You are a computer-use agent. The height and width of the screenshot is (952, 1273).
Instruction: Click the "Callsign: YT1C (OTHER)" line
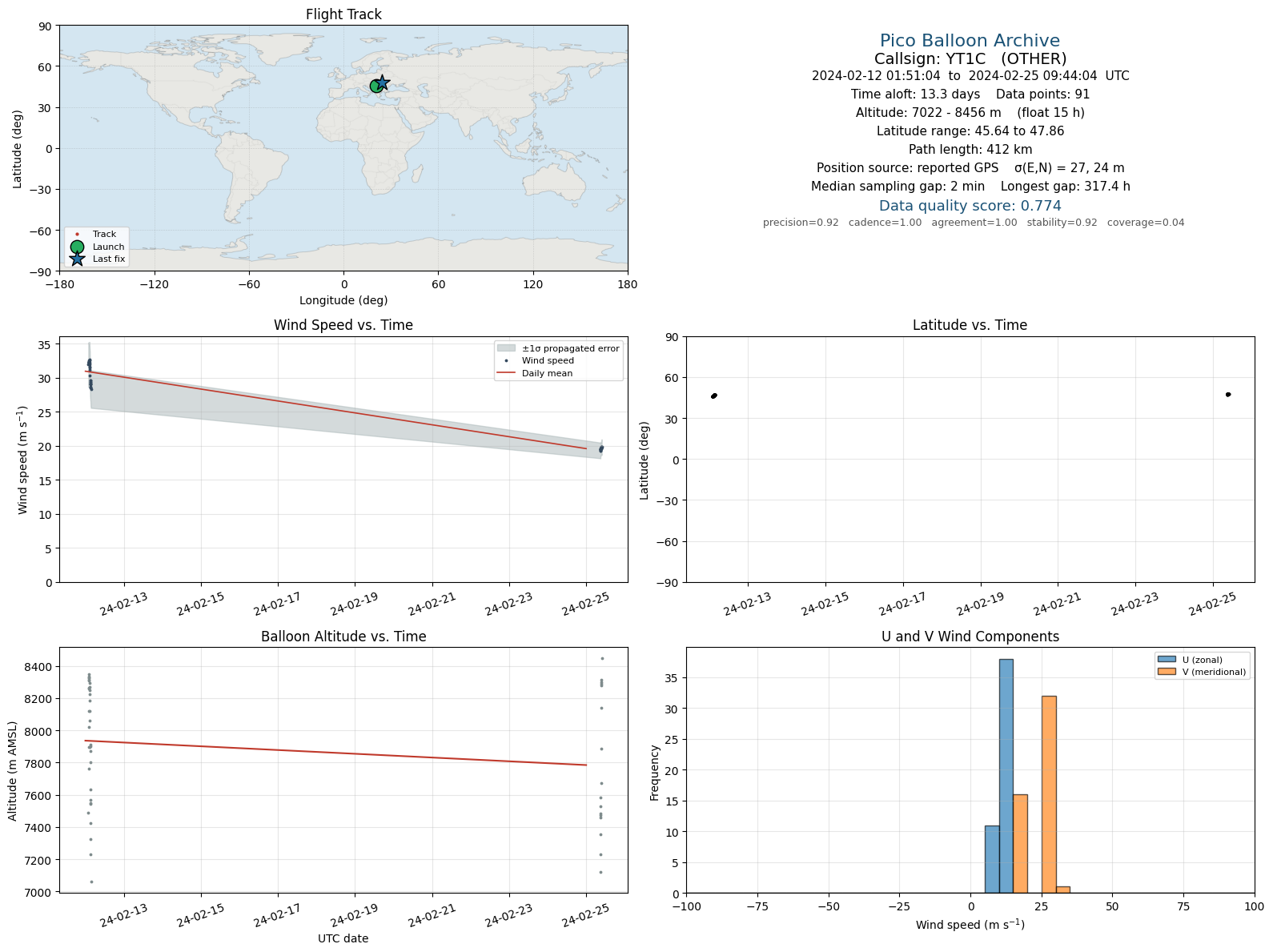tap(970, 58)
